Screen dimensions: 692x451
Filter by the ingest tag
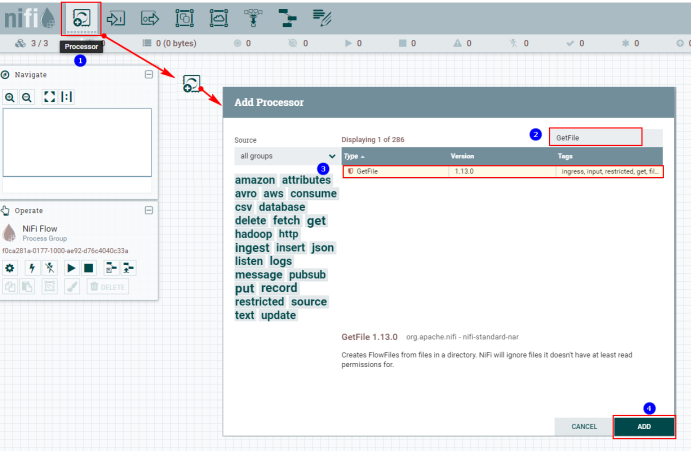252,248
